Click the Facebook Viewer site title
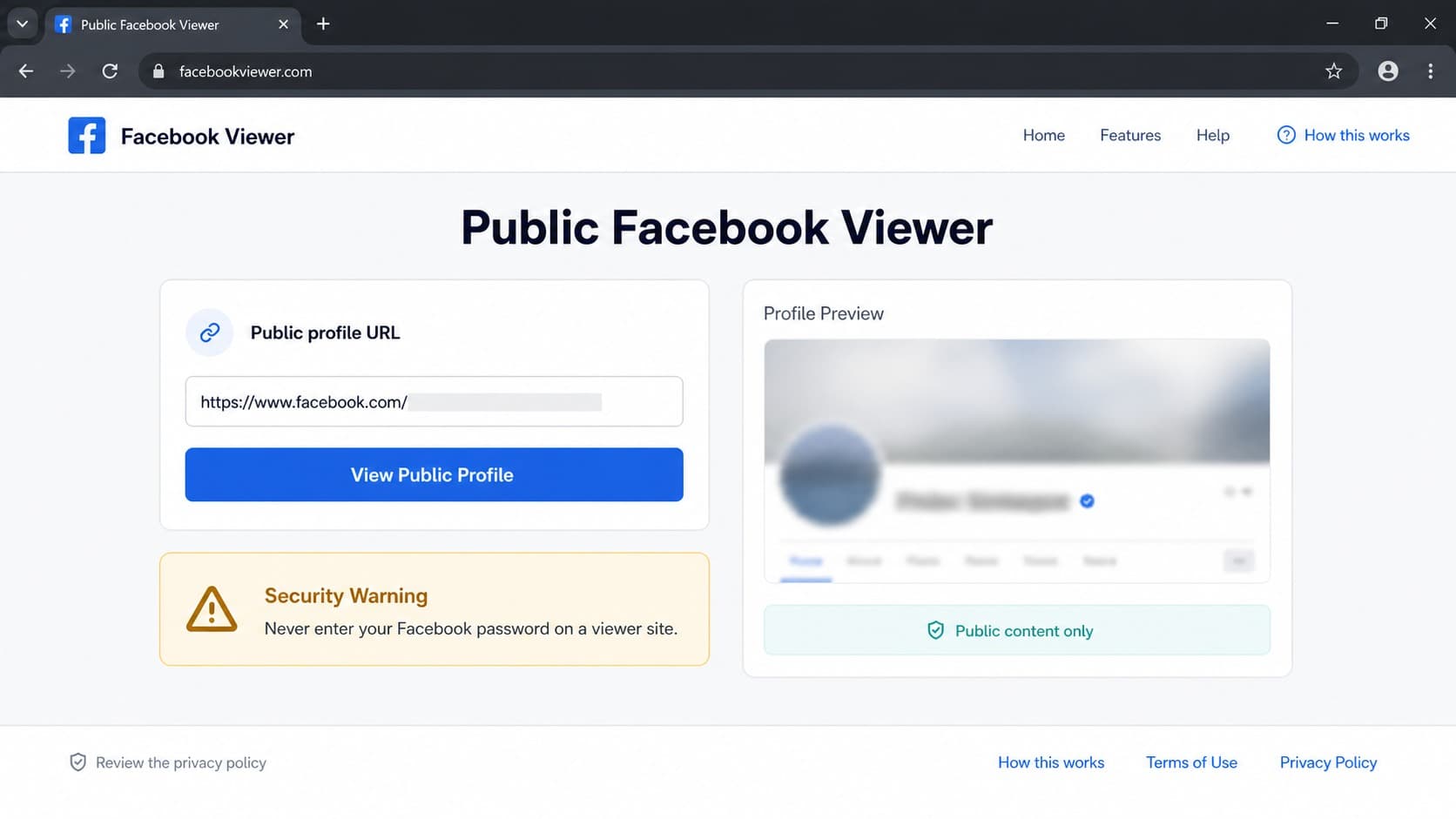 [x=207, y=137]
